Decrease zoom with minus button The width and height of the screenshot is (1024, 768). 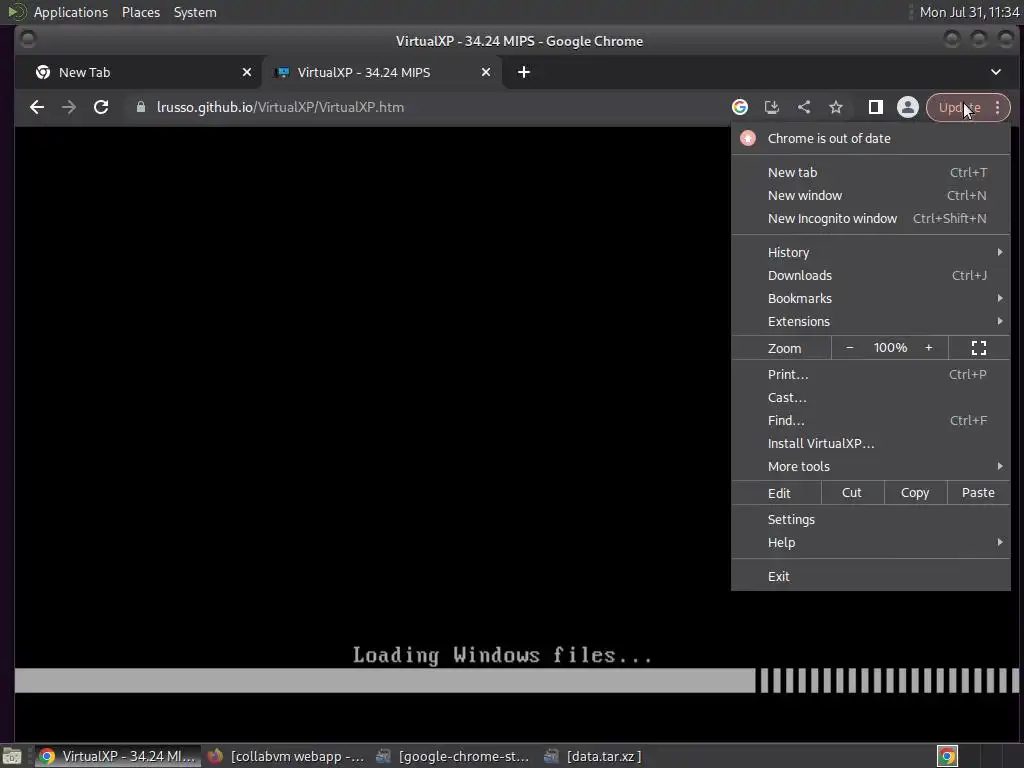pyautogui.click(x=850, y=348)
